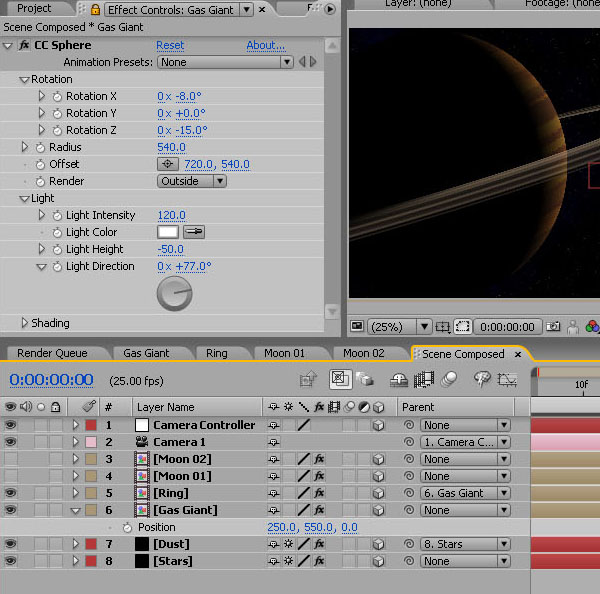600x594 pixels.
Task: Toggle Draft 3D cube icon
Action: [365, 380]
